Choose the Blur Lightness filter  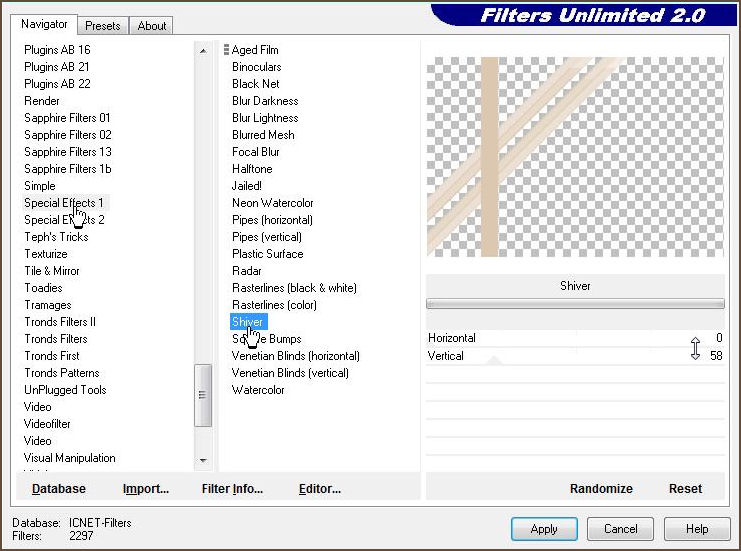pyautogui.click(x=265, y=118)
